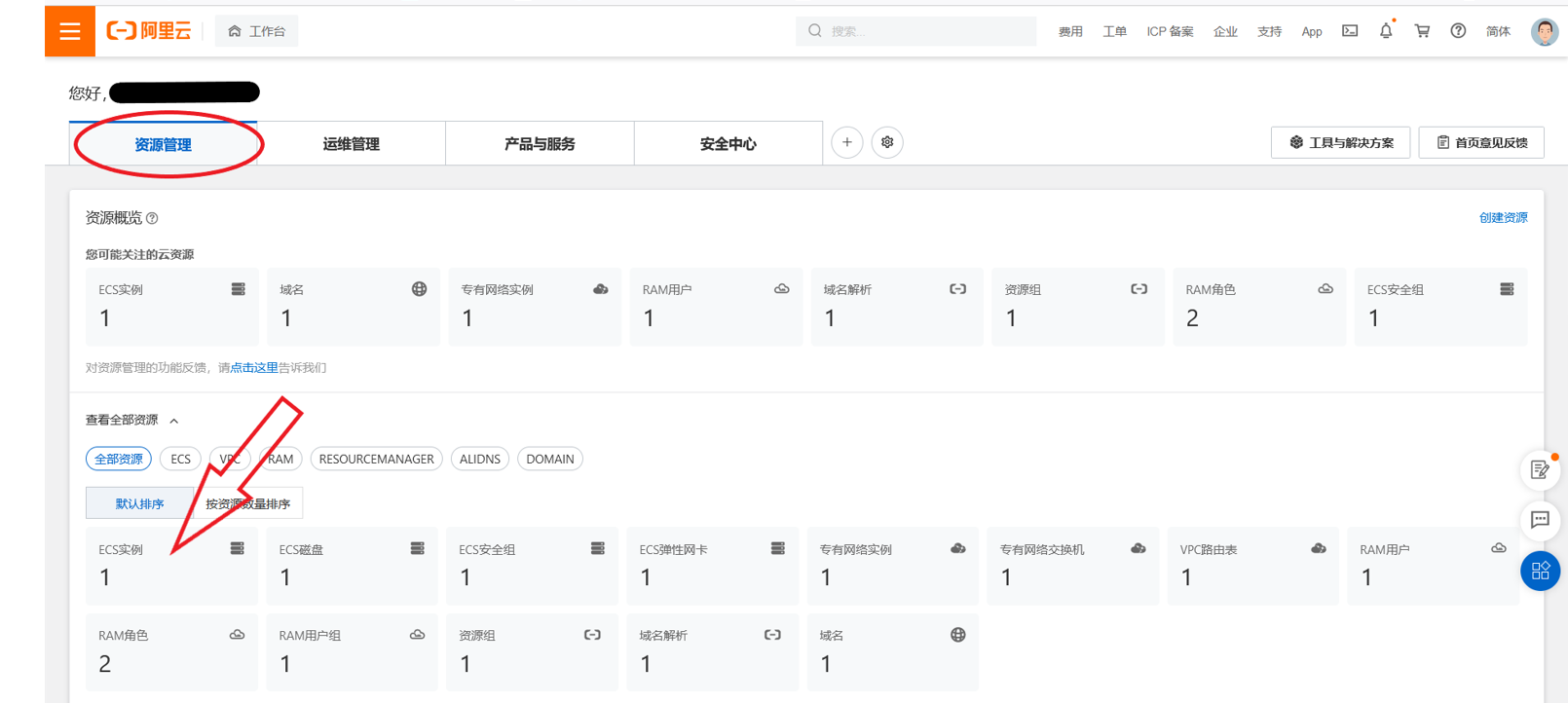
Task: Open the notifications bell
Action: (x=1386, y=30)
